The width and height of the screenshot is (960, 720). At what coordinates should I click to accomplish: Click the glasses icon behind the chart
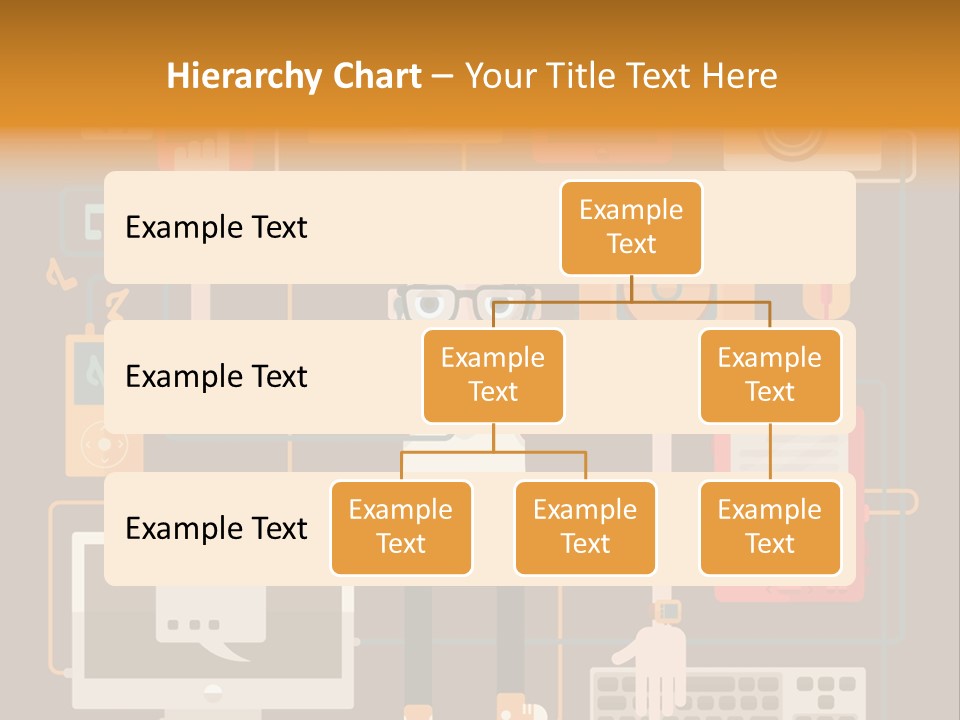coord(458,303)
